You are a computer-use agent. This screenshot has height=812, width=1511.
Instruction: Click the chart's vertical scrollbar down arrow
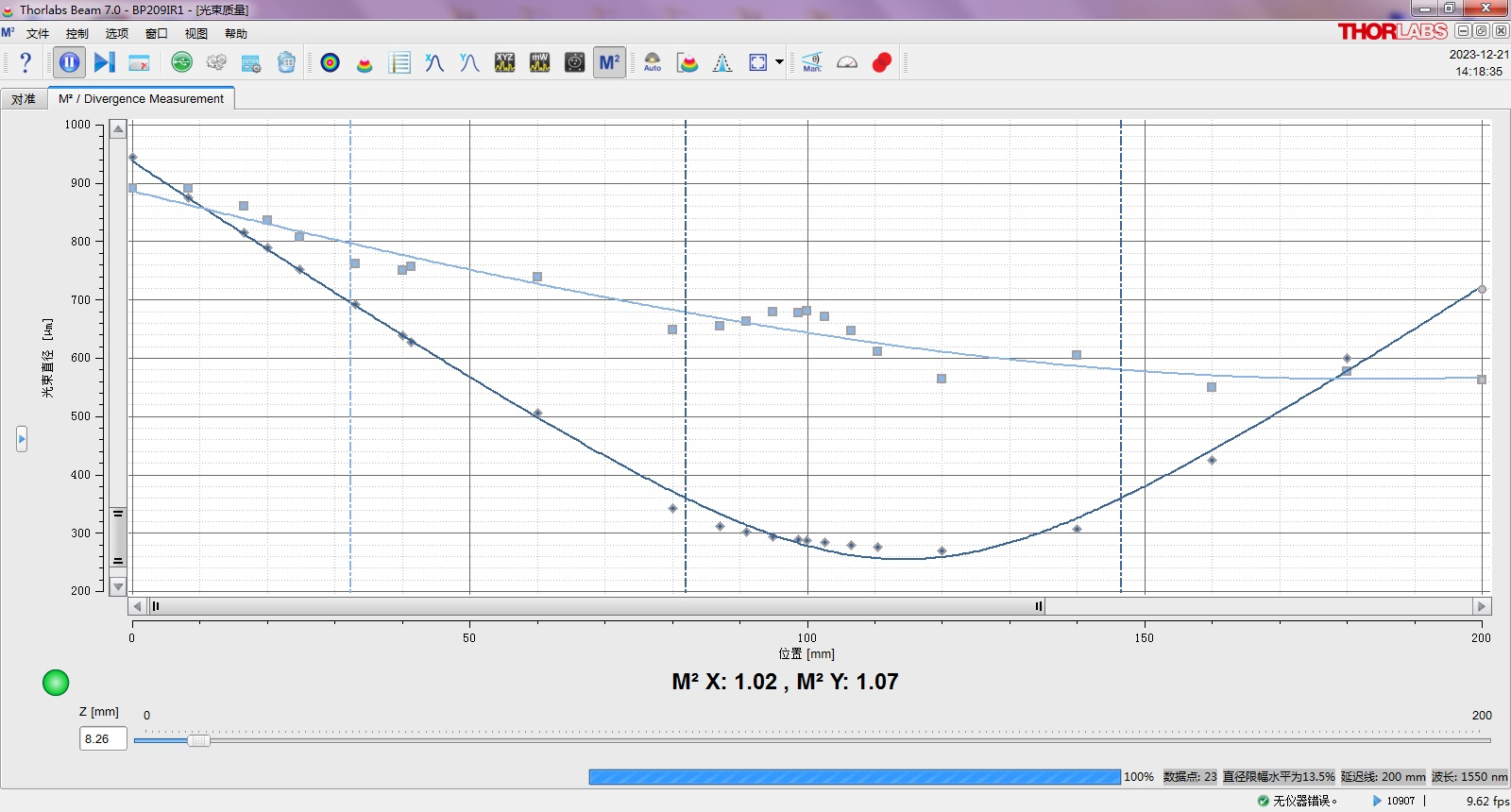(118, 586)
